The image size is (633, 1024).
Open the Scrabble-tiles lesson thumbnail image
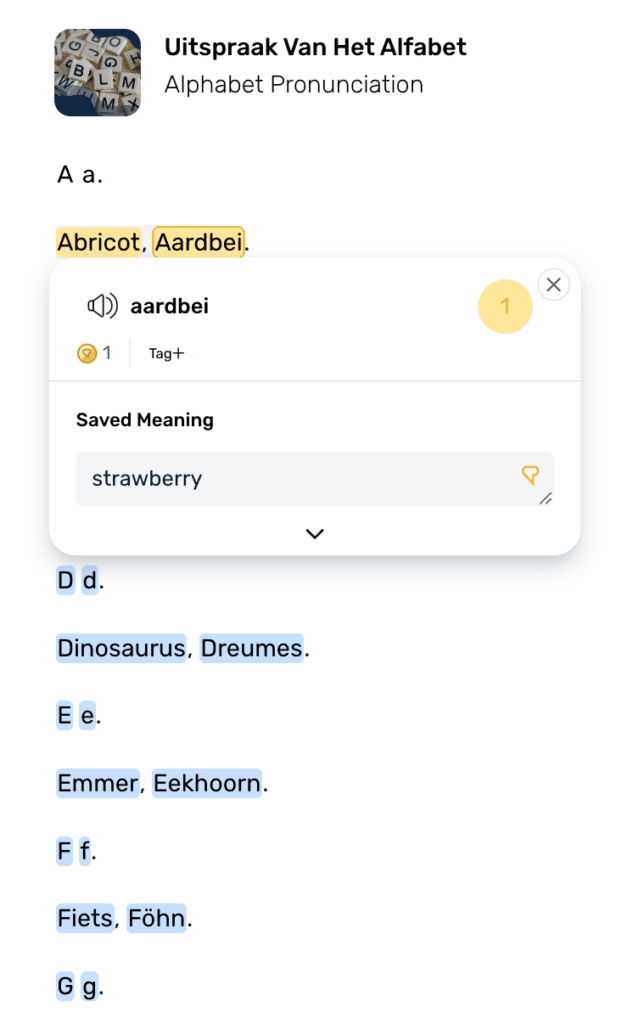pyautogui.click(x=97, y=73)
